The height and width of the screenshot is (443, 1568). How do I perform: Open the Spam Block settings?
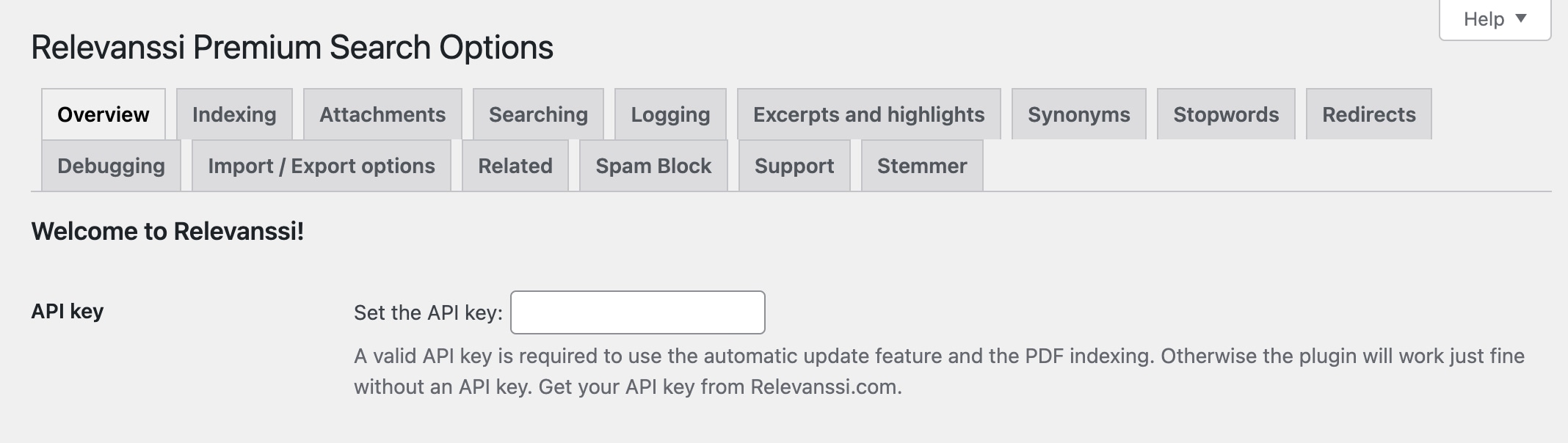653,166
